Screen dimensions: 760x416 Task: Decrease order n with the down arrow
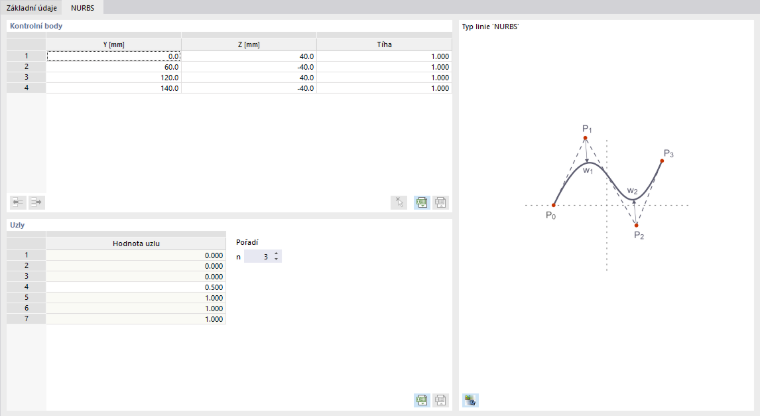276,259
